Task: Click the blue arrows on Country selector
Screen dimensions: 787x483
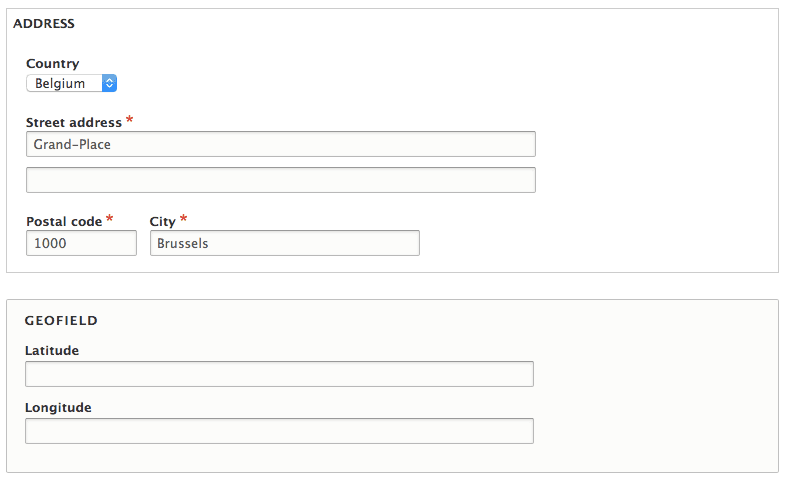Action: pyautogui.click(x=110, y=84)
